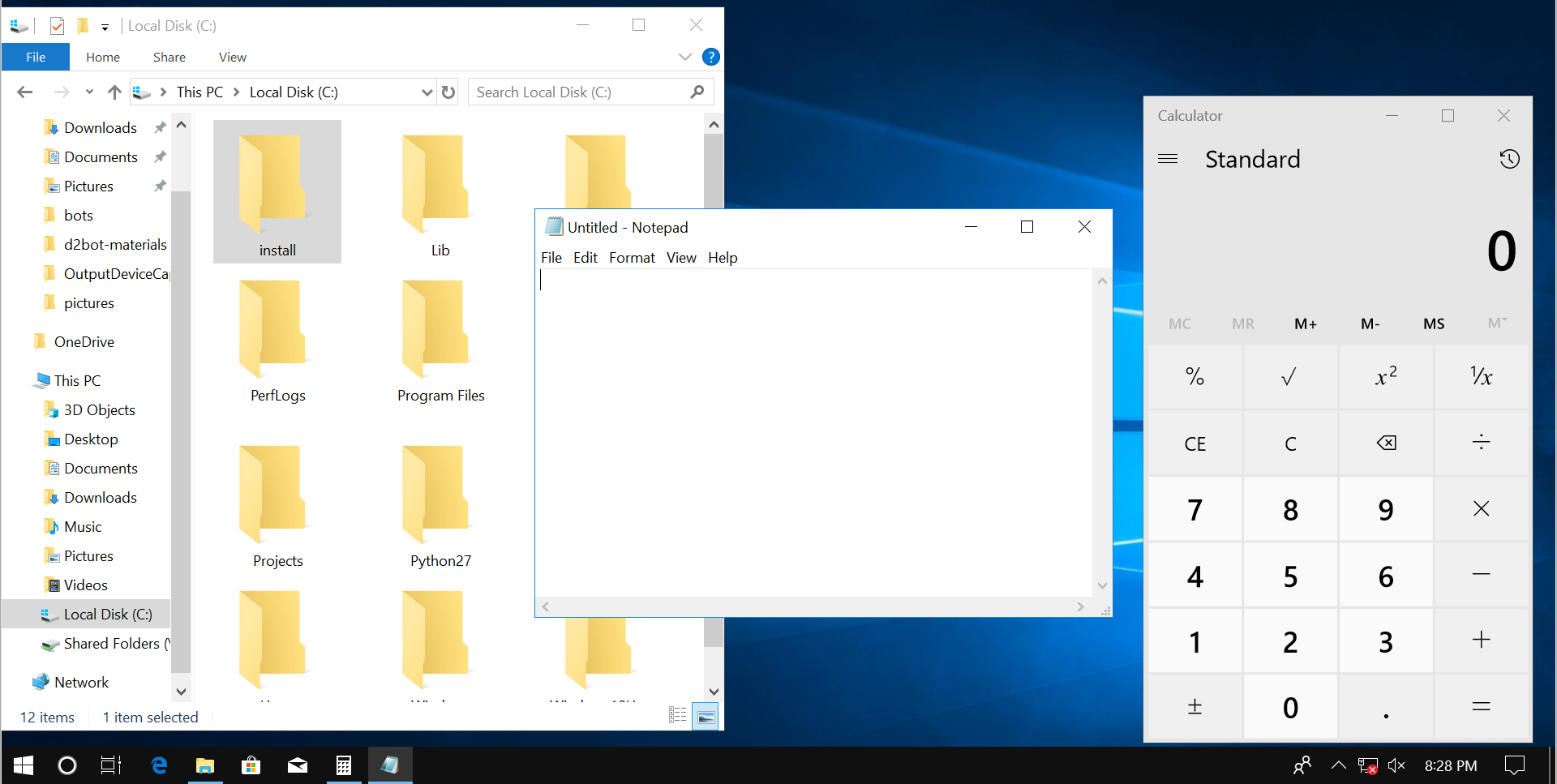Toggle the plus/minus sign in Calculator
Image resolution: width=1557 pixels, height=784 pixels.
click(1195, 707)
